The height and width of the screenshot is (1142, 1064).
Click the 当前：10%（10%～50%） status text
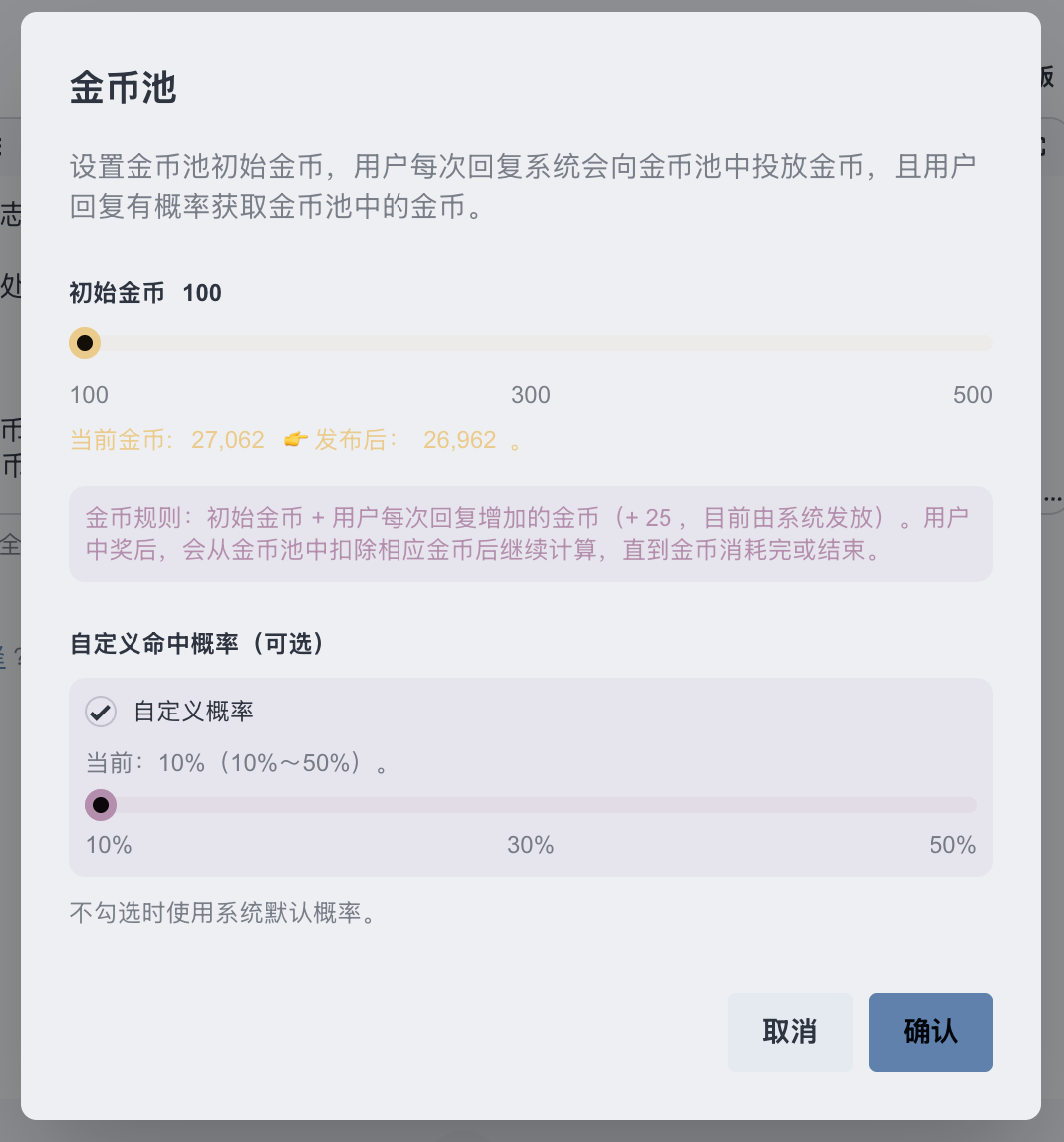point(236,764)
